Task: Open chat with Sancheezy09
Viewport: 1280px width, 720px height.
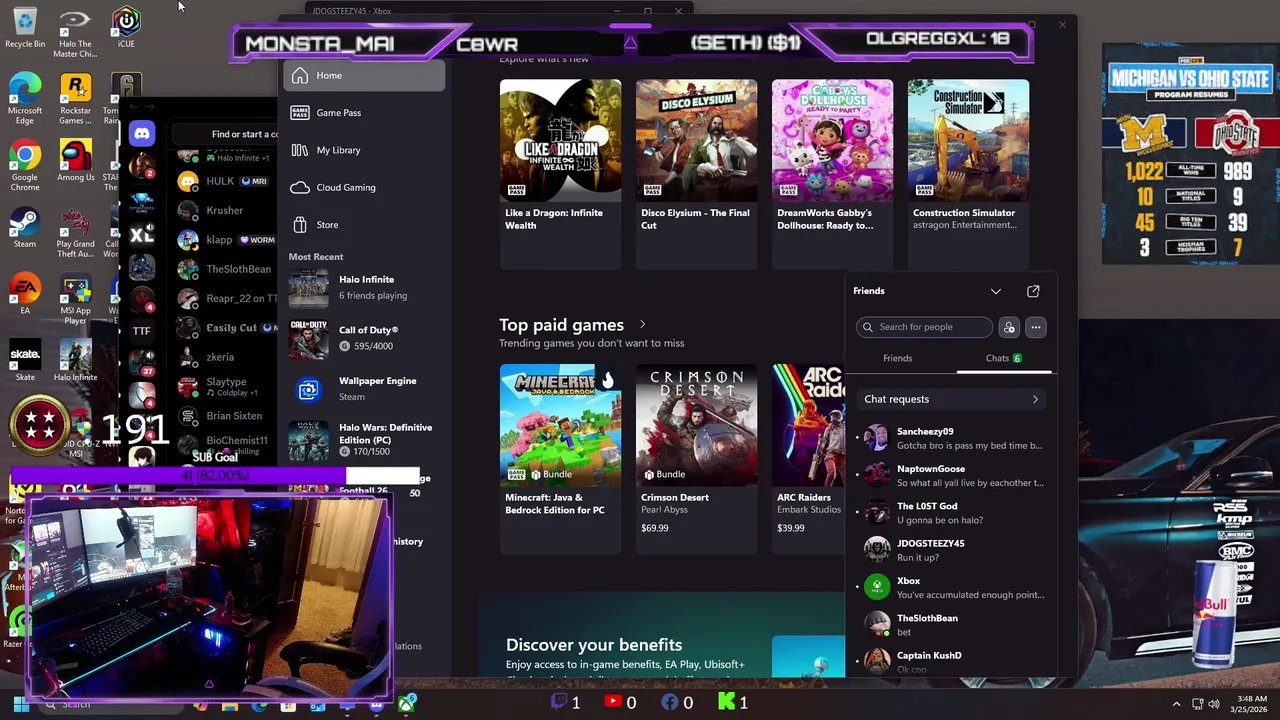Action: 950,438
